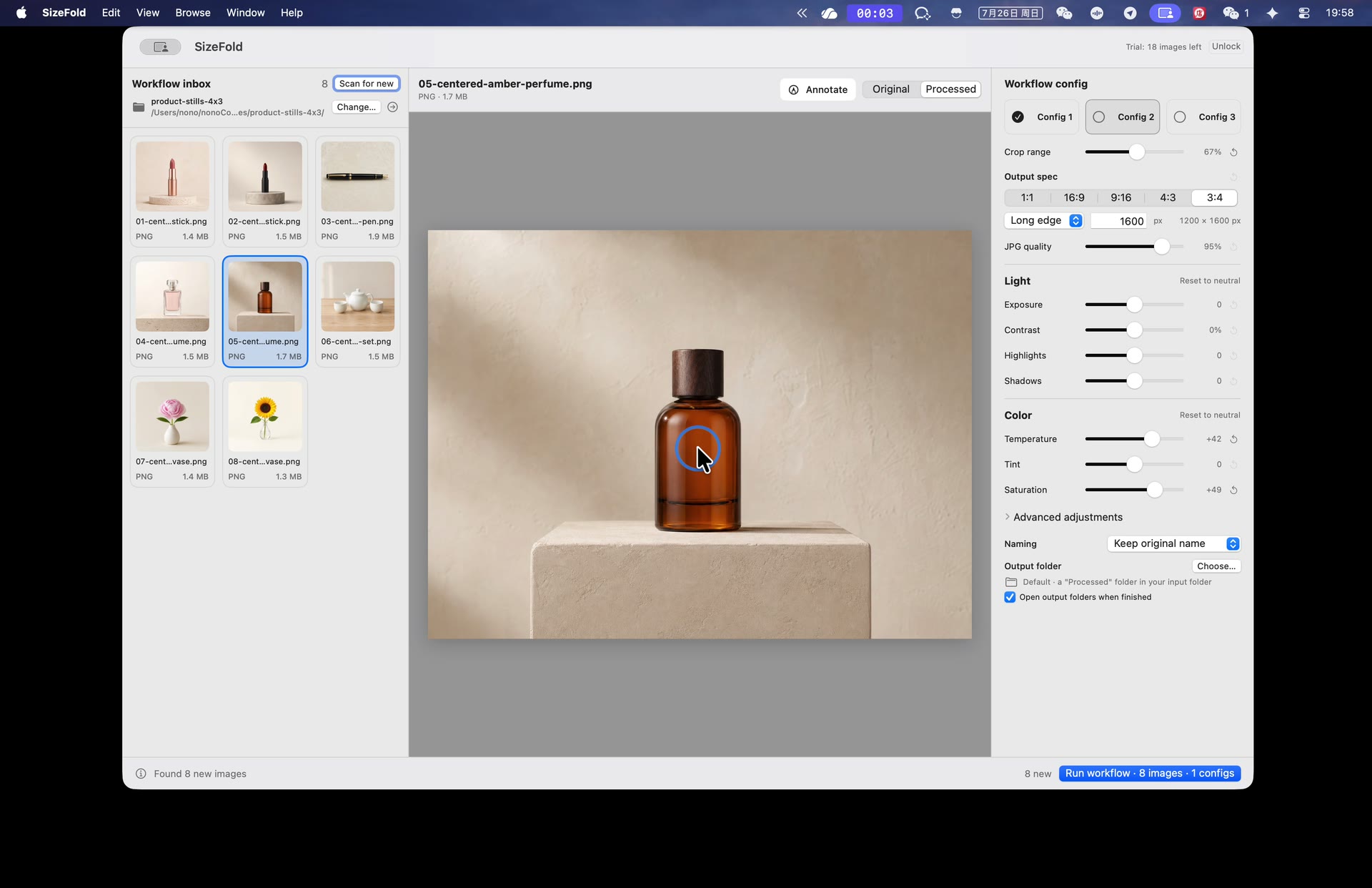
Task: Reset Light section to neutral
Action: (1209, 281)
